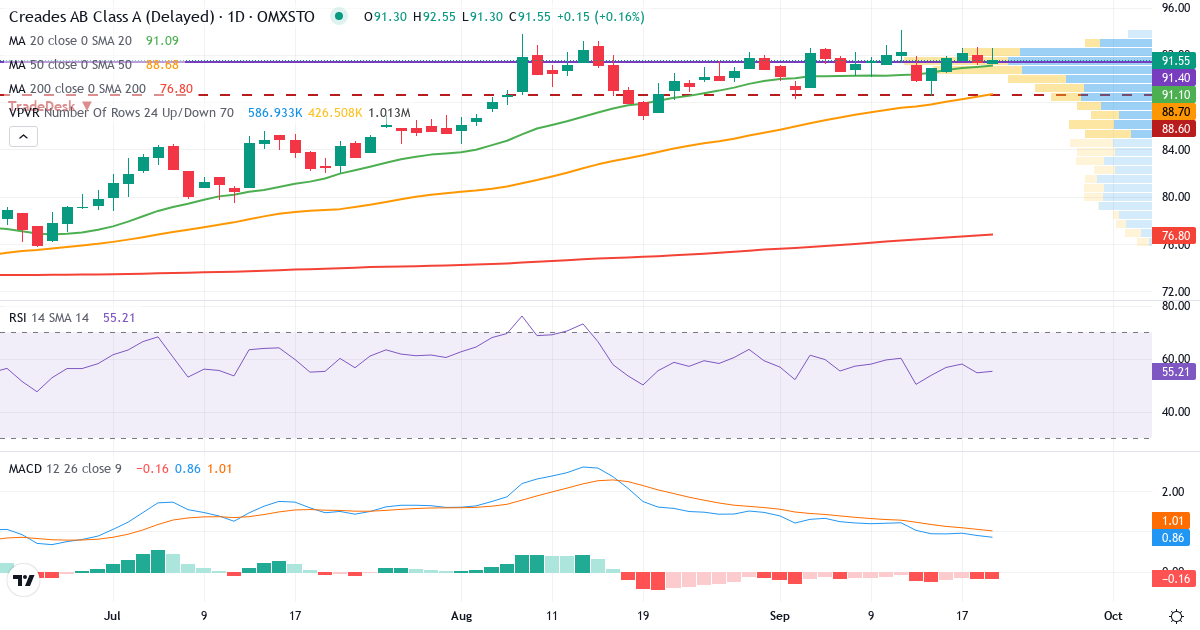The image size is (1200, 630).
Task: Click the 72.00 price scale label
Action: [1174, 292]
